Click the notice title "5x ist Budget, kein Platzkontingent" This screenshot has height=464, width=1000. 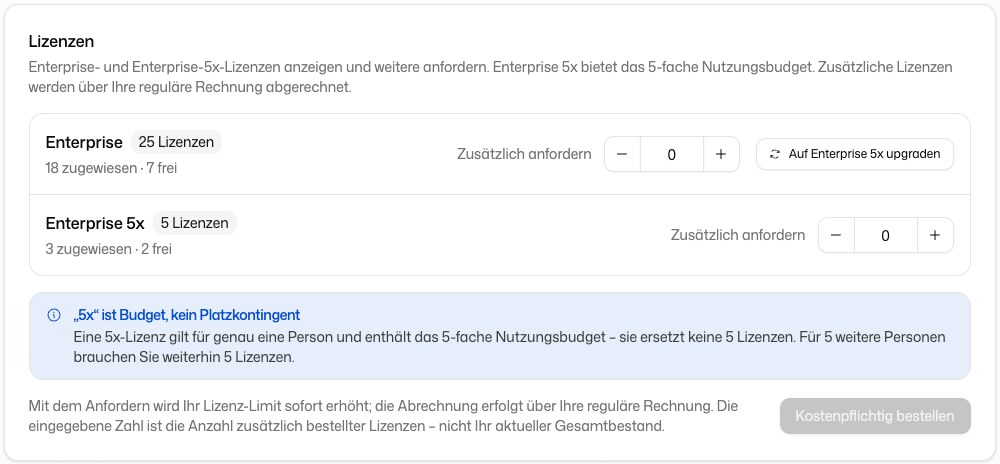(x=186, y=315)
